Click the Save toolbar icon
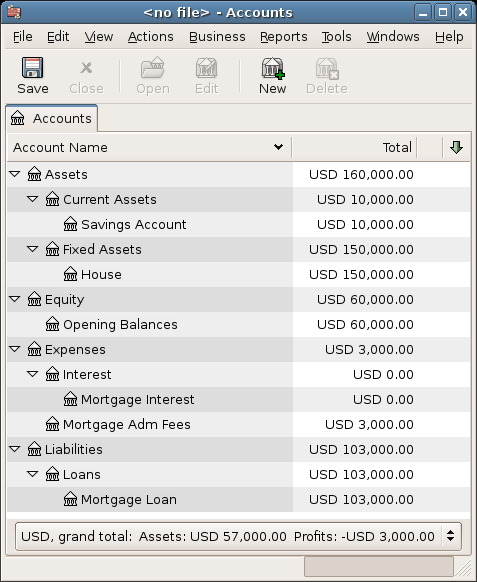Screen dimensions: 477x582 coord(33,68)
